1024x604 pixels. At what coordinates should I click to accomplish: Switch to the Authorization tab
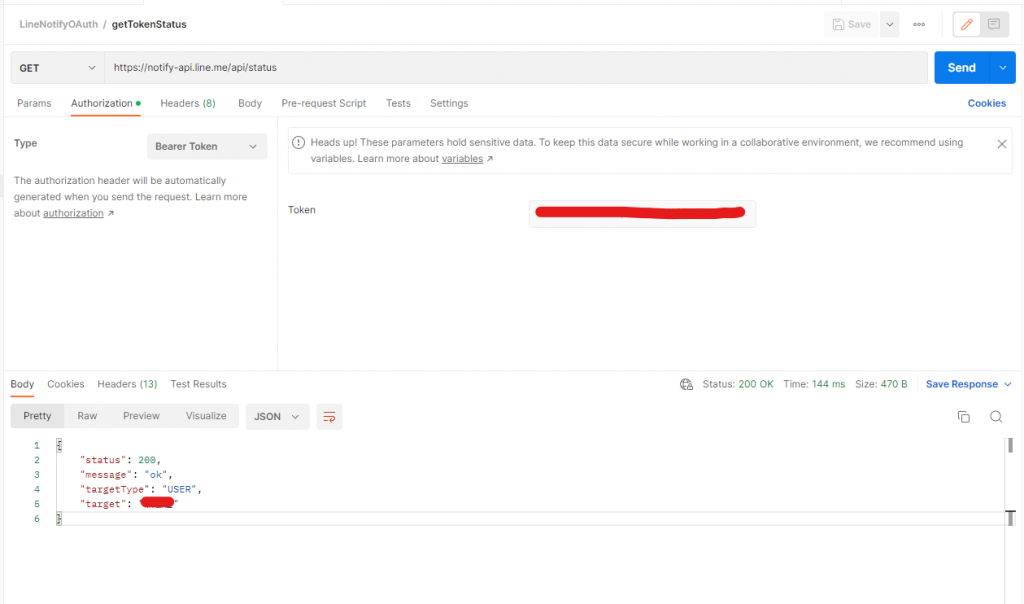[106, 103]
